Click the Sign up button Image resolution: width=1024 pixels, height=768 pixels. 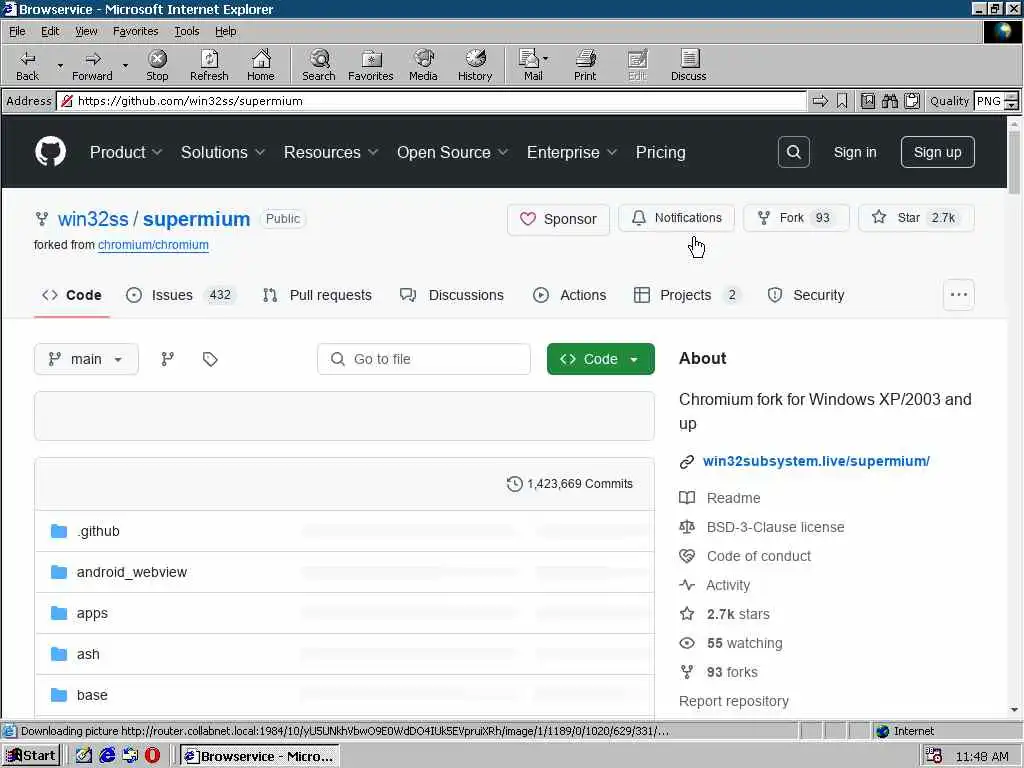[x=937, y=152]
